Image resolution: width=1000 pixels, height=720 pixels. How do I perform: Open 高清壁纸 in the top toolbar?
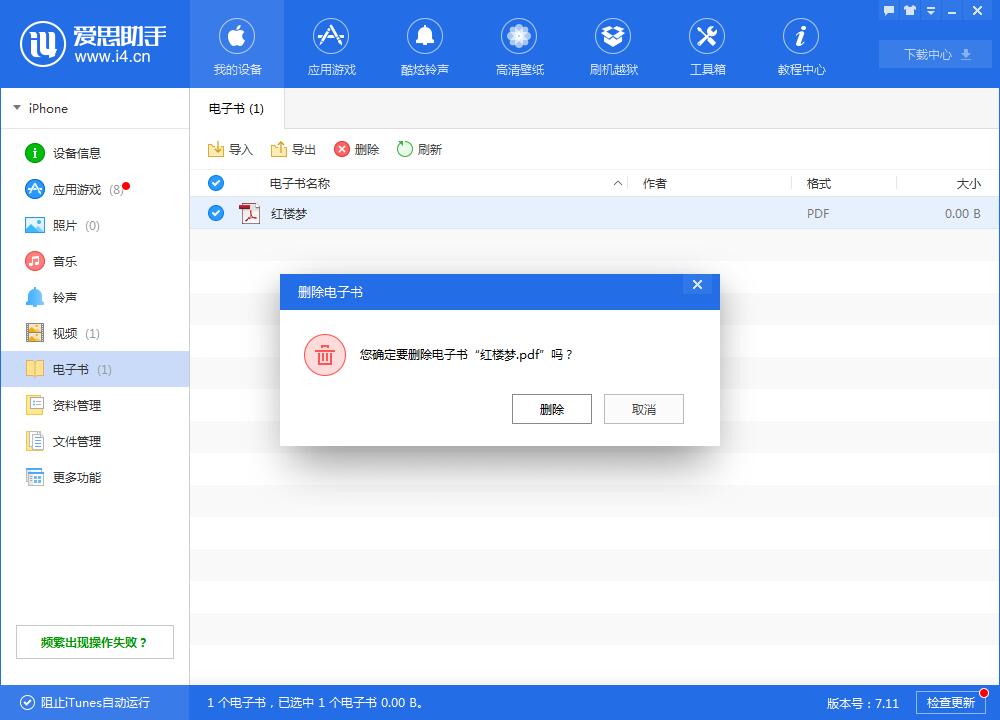519,45
